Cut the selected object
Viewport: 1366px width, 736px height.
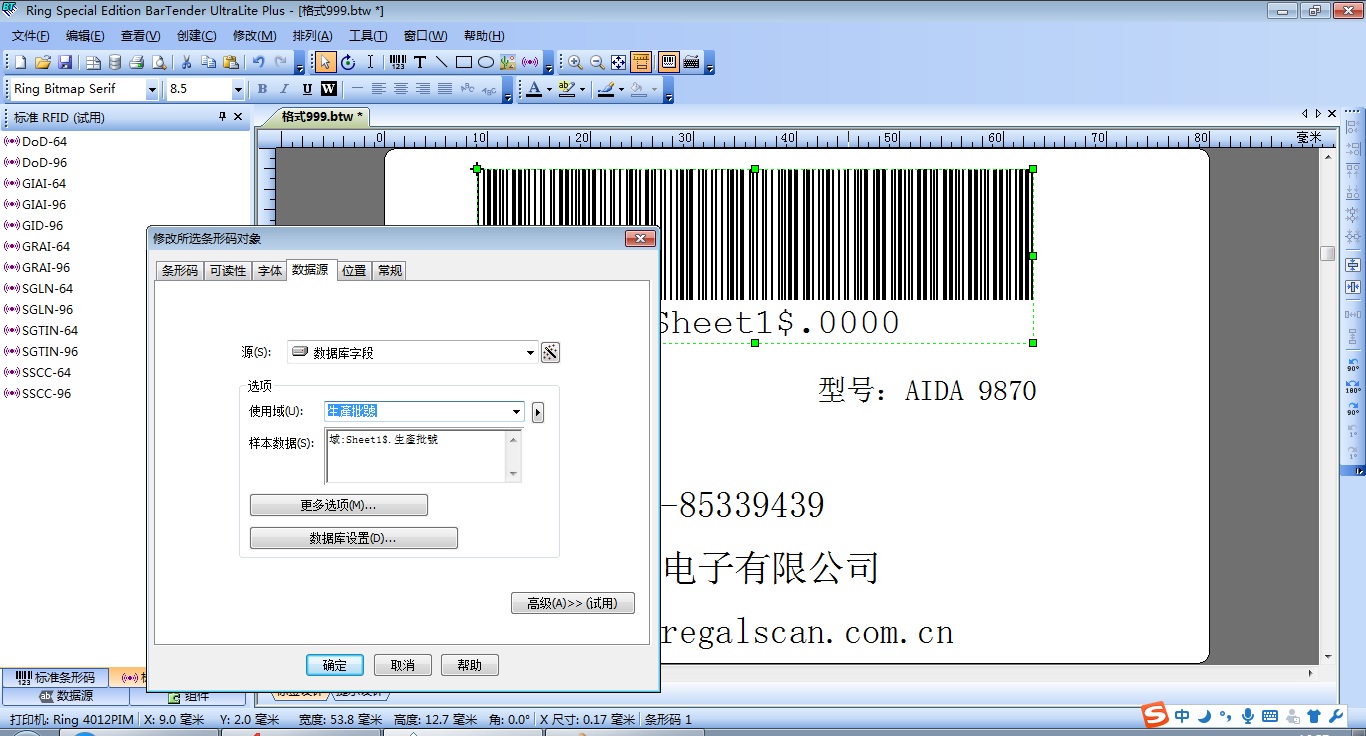[186, 62]
